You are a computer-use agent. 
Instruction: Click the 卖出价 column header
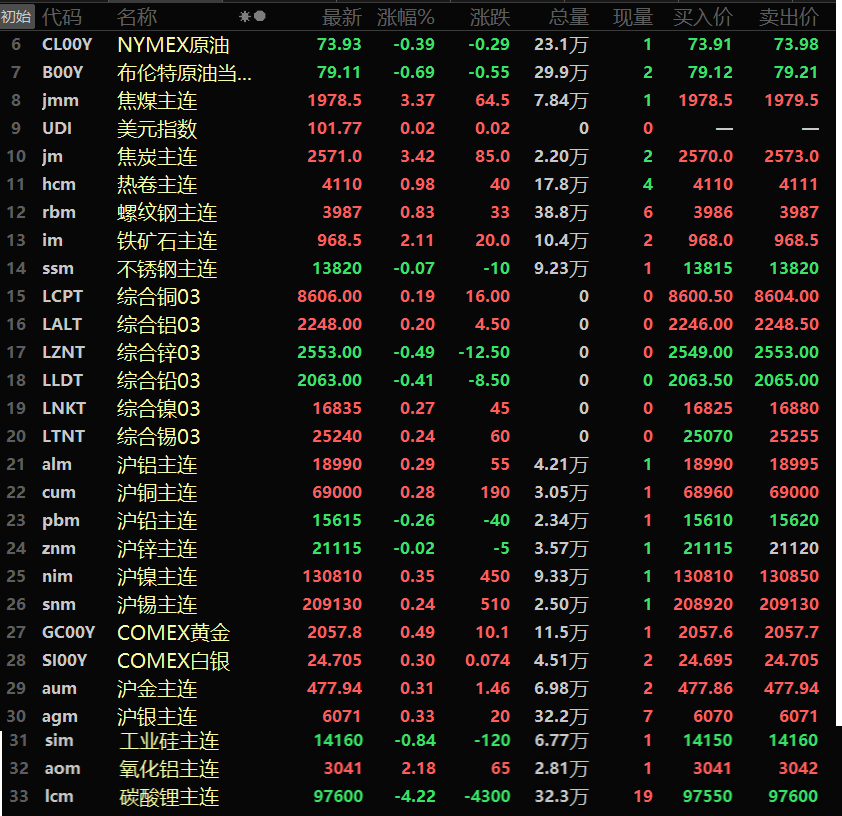coord(788,17)
